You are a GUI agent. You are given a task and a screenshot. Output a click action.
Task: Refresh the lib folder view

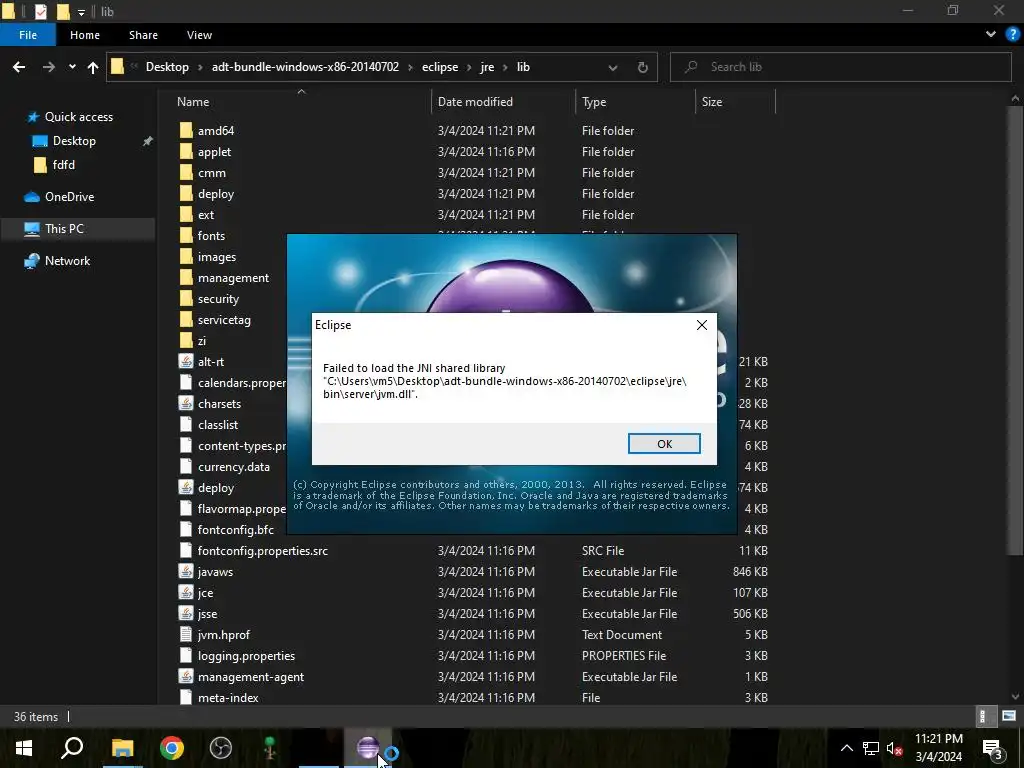[643, 67]
